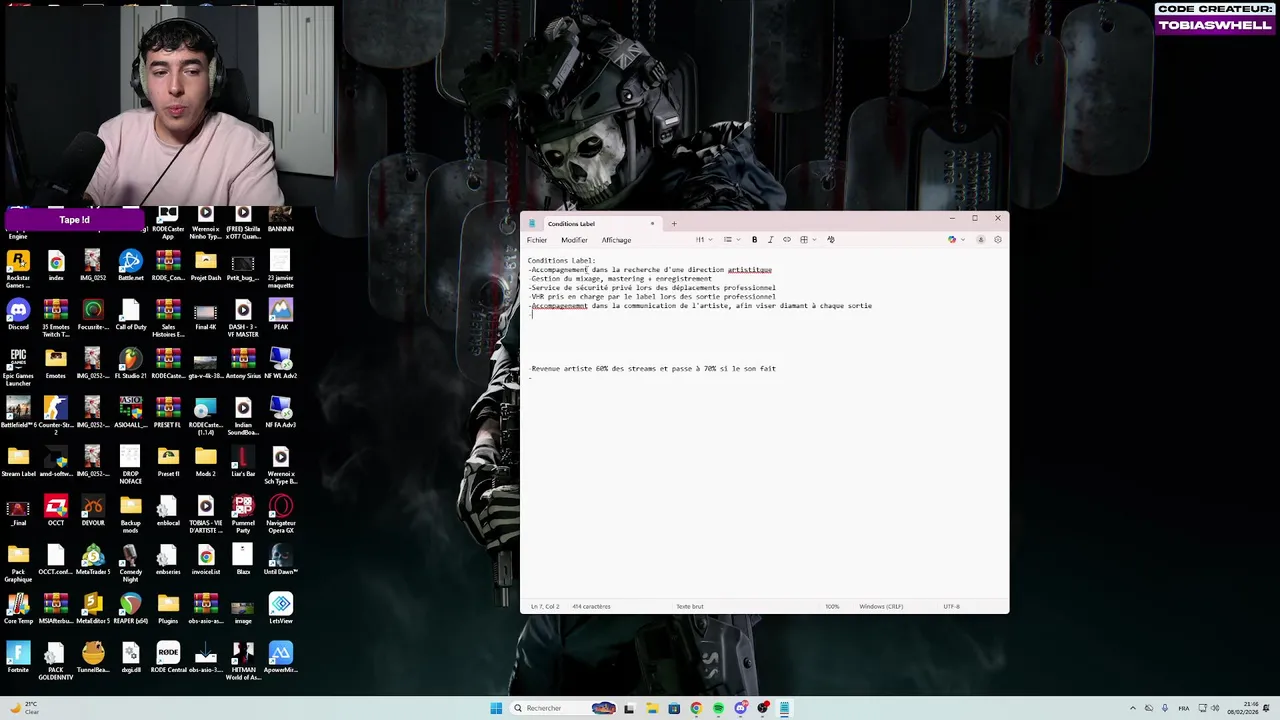Screen dimensions: 1280x720
Task: Open the account profile icon in Notepad
Action: [980, 240]
